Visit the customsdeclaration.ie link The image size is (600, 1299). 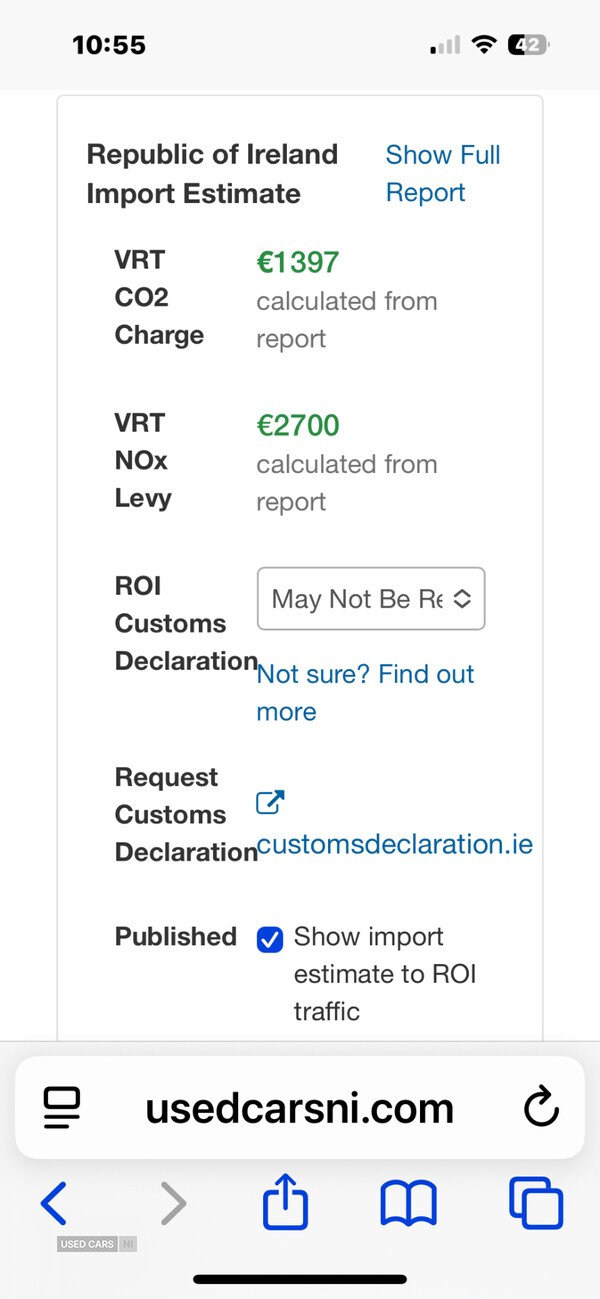pyautogui.click(x=395, y=844)
